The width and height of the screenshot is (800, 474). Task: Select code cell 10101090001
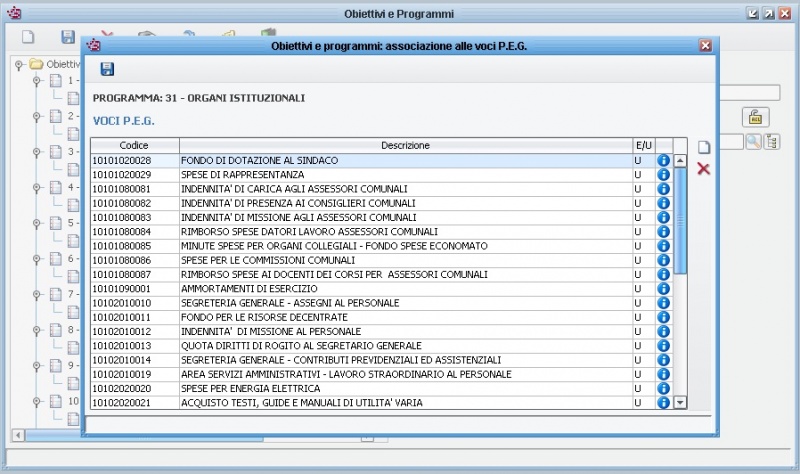tap(135, 289)
